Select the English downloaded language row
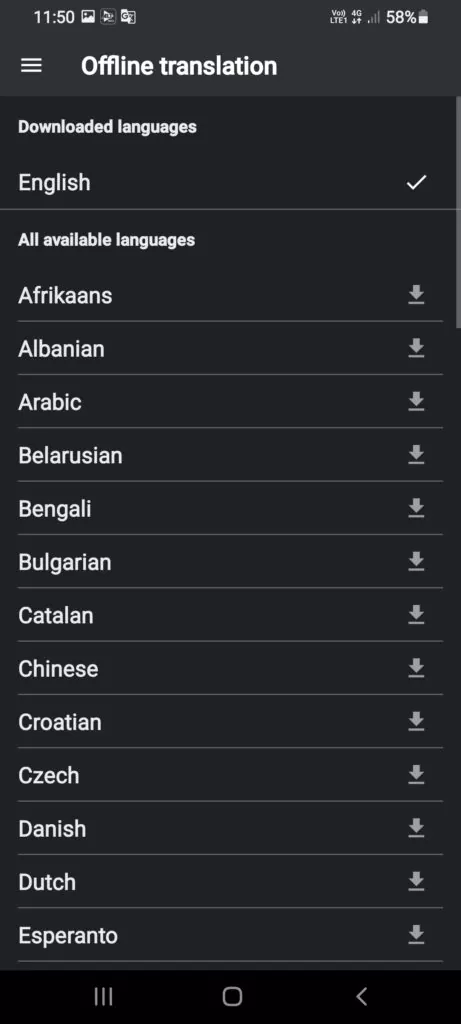This screenshot has width=461, height=1024. click(x=228, y=182)
